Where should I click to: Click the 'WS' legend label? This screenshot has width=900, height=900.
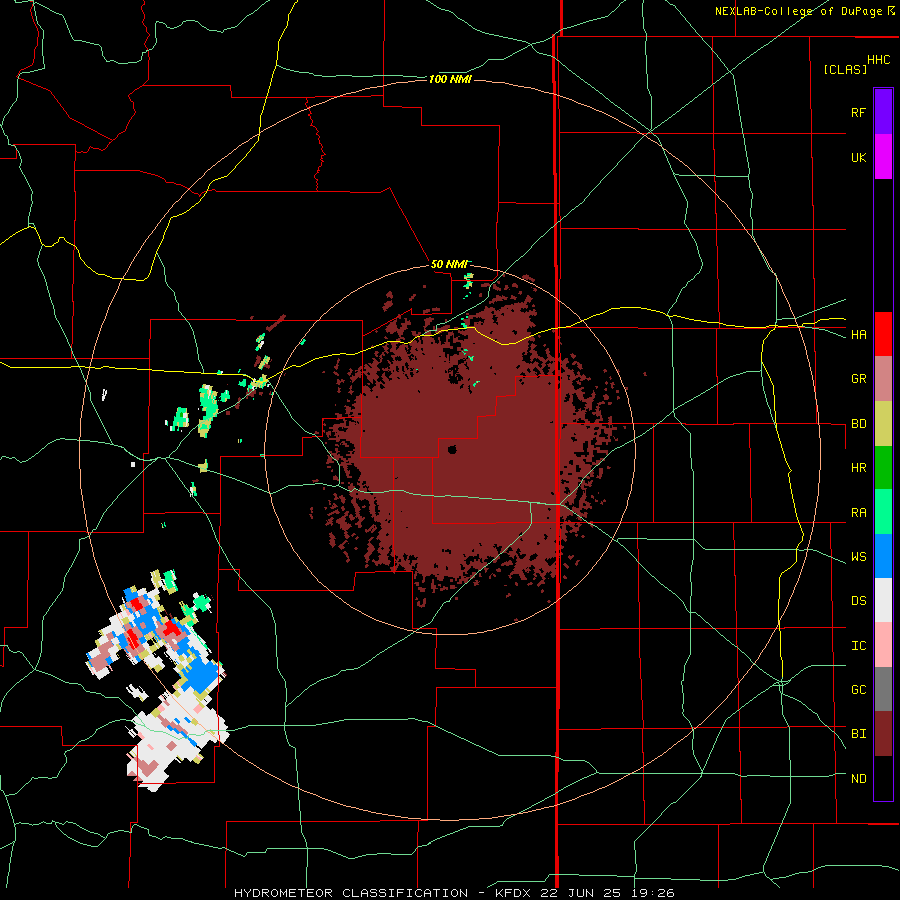pos(858,557)
